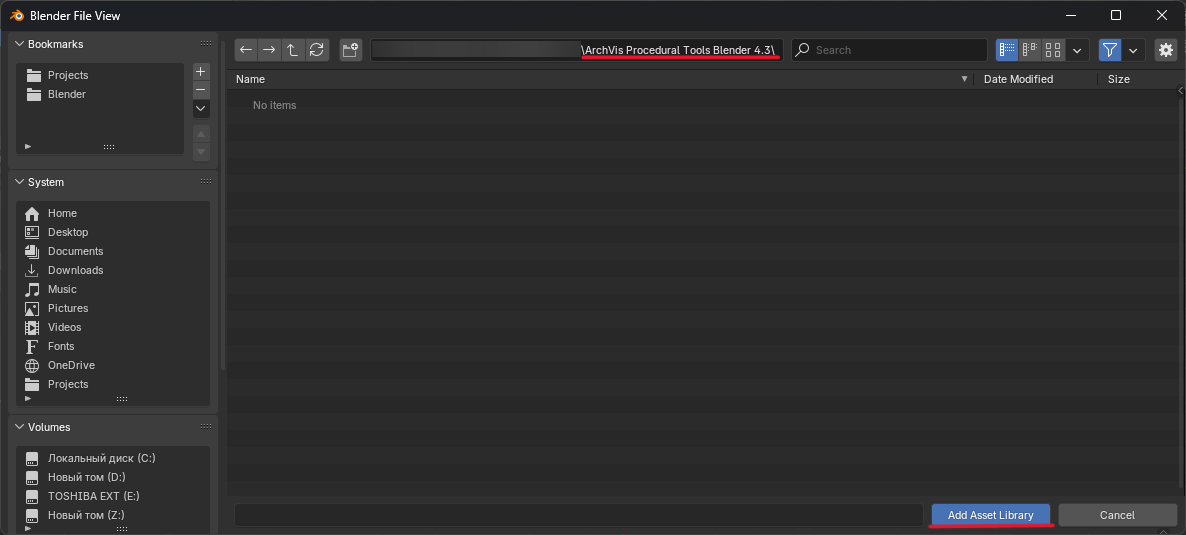Move bookmark up in list

click(200, 133)
